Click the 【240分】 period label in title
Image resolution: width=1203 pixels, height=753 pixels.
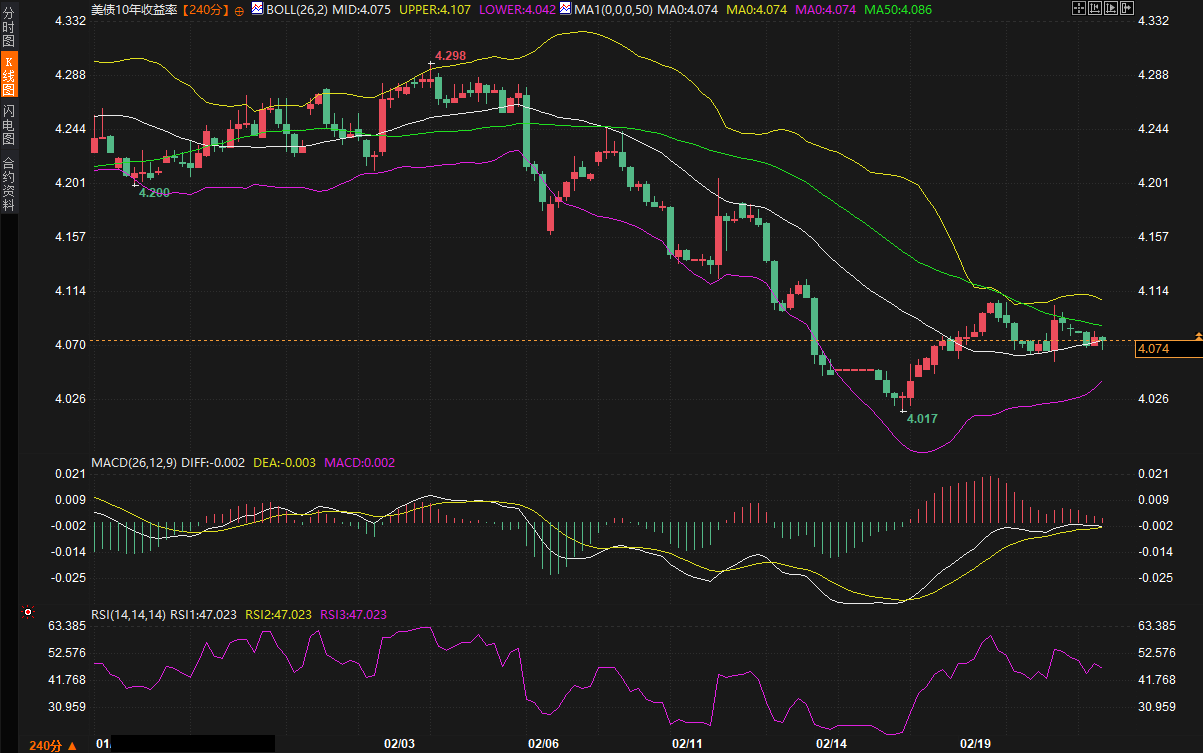click(203, 9)
